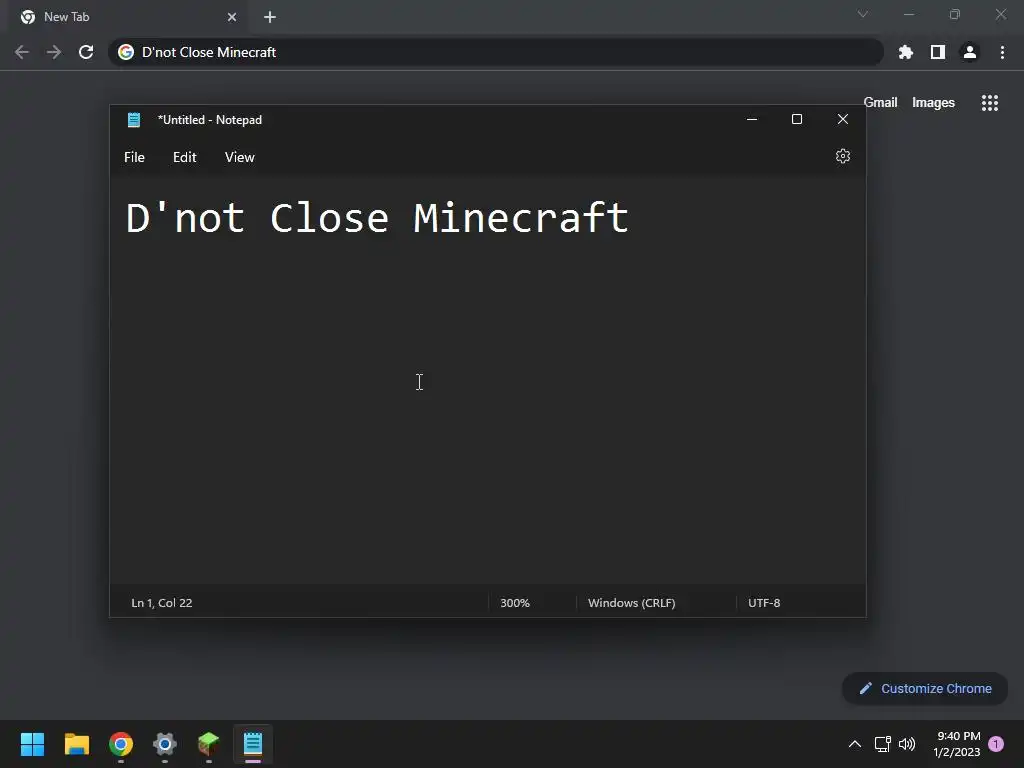Click the 300% zoom status entry
The image size is (1024, 768).
point(515,603)
